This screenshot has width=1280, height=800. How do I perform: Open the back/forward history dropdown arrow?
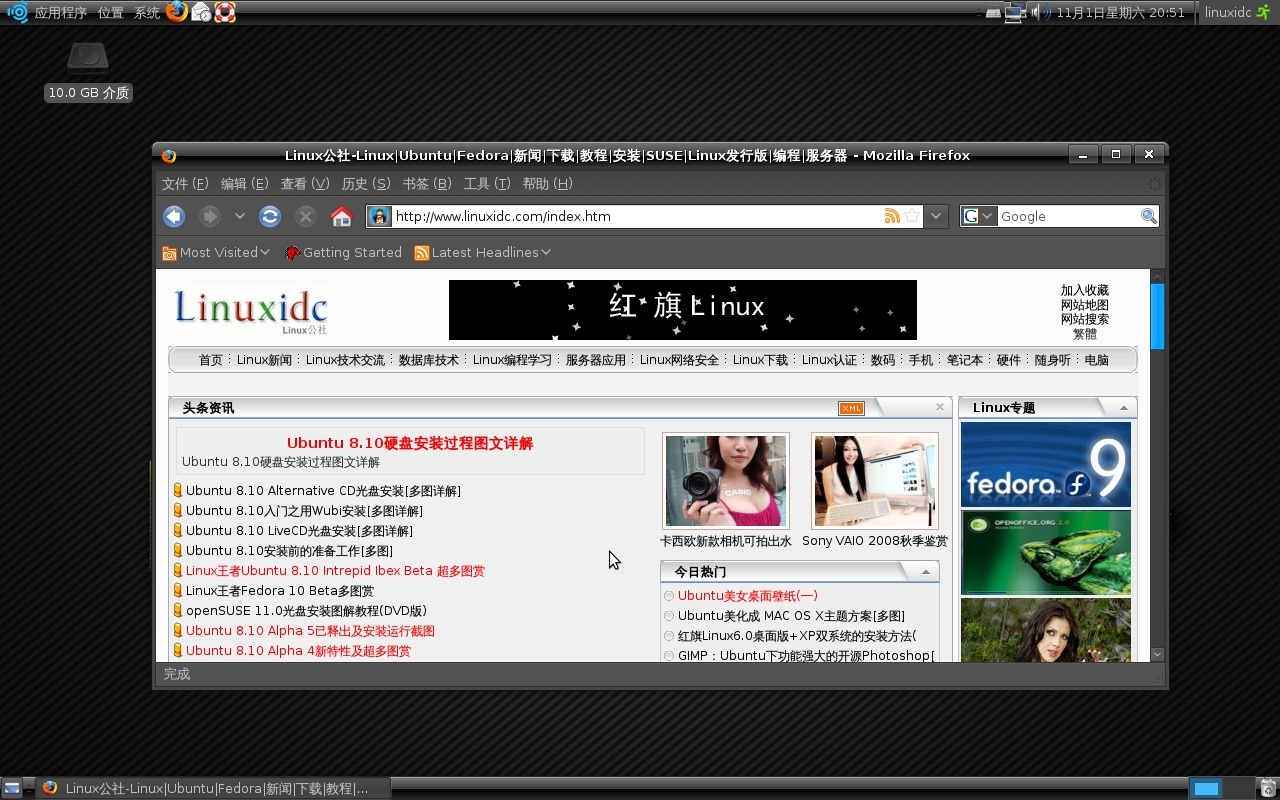[240, 216]
